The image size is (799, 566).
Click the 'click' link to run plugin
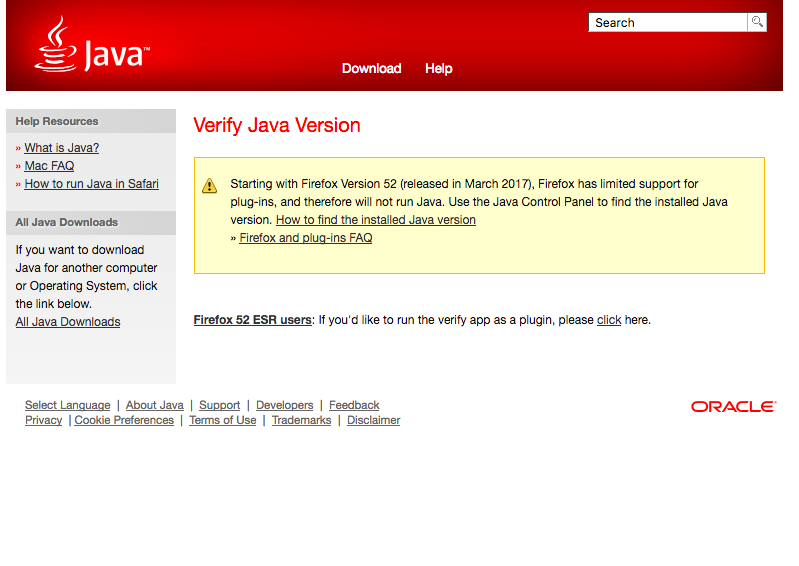(609, 320)
